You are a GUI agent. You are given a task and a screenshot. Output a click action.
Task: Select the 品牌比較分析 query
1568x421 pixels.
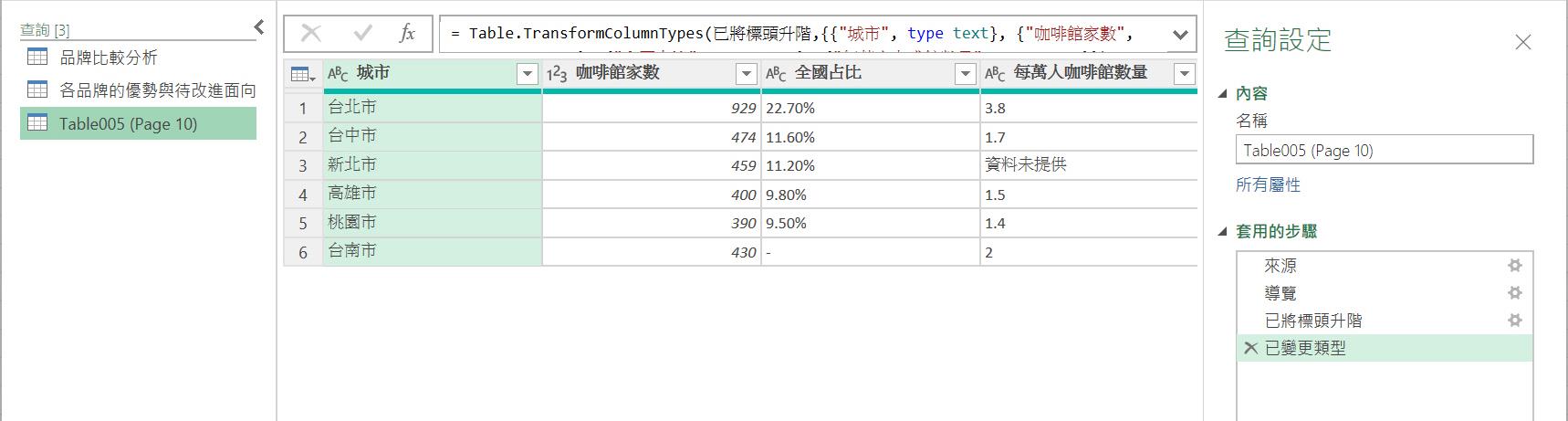[108, 58]
